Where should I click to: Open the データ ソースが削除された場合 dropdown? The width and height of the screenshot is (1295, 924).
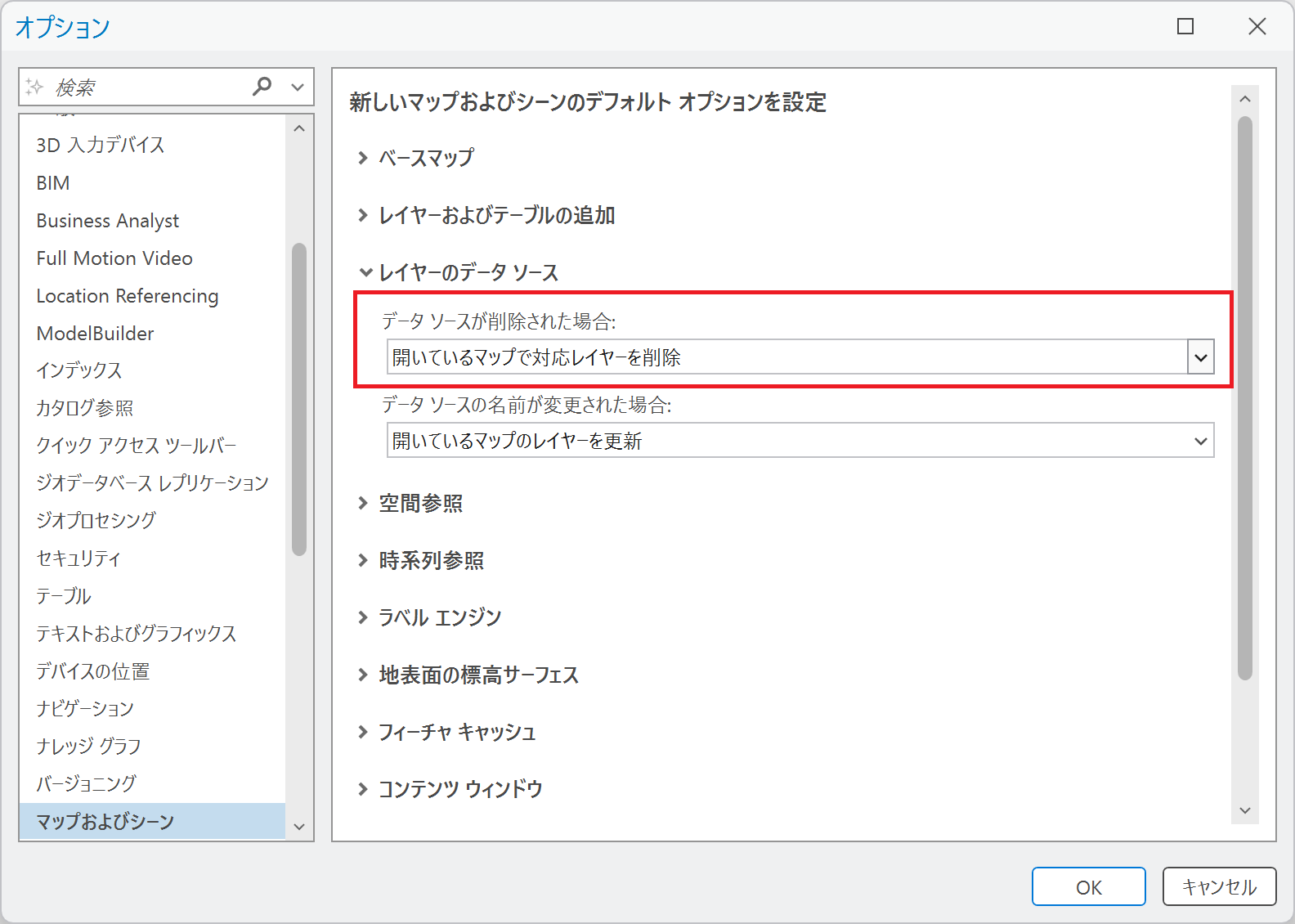[x=1200, y=357]
